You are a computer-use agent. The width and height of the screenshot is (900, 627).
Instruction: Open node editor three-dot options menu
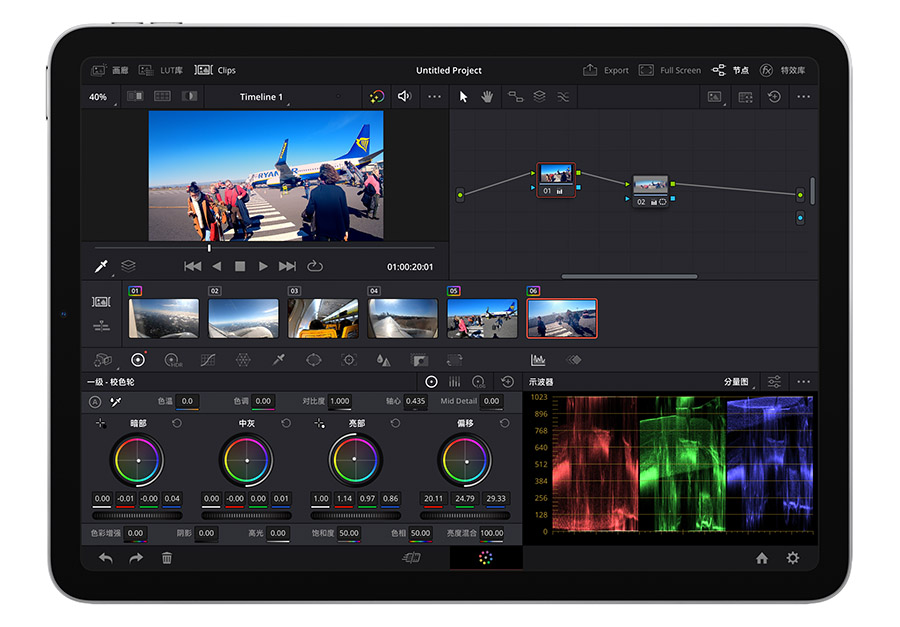click(x=804, y=96)
